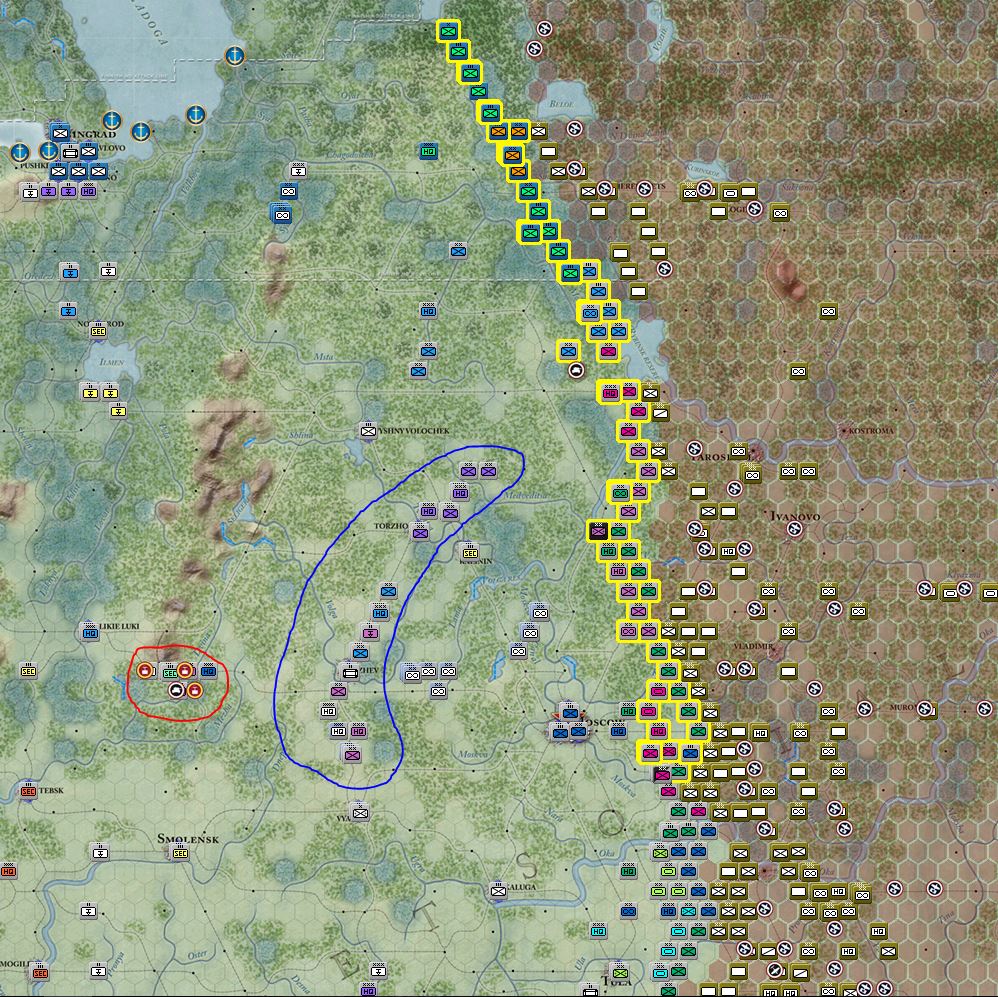Select the yellow SEC counter at Novgorod
Image resolution: width=998 pixels, height=997 pixels.
[98, 331]
